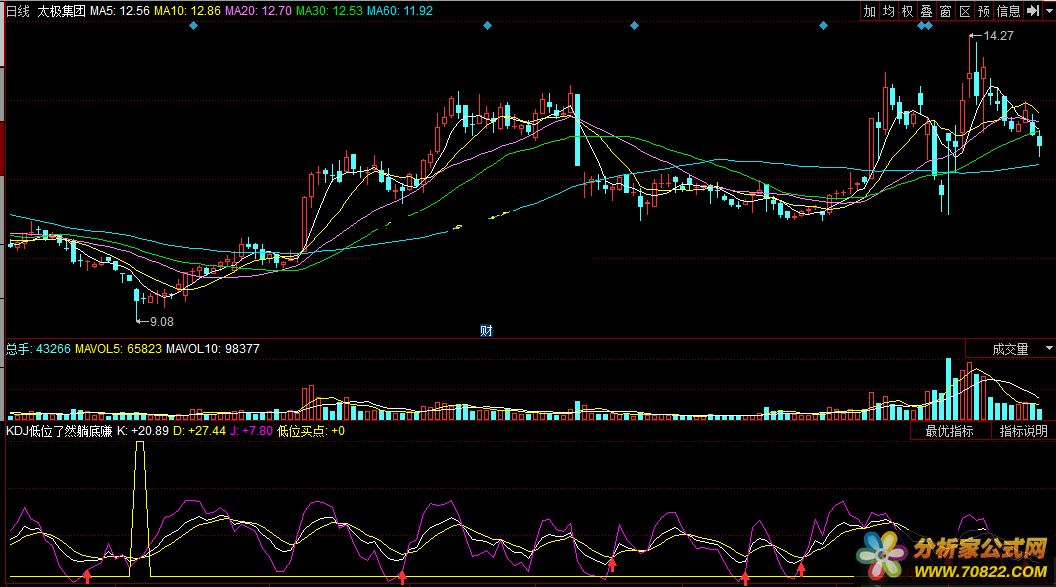Click the 预 toolbar button
The height and width of the screenshot is (587, 1056).
[984, 11]
